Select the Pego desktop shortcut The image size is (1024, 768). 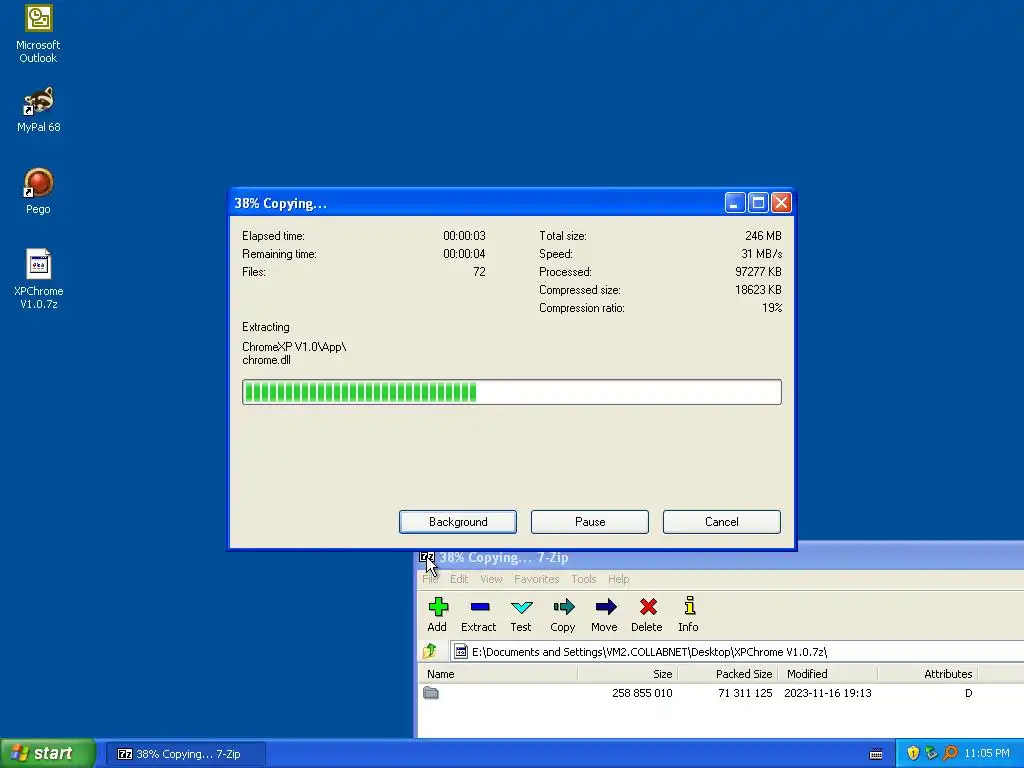[39, 191]
